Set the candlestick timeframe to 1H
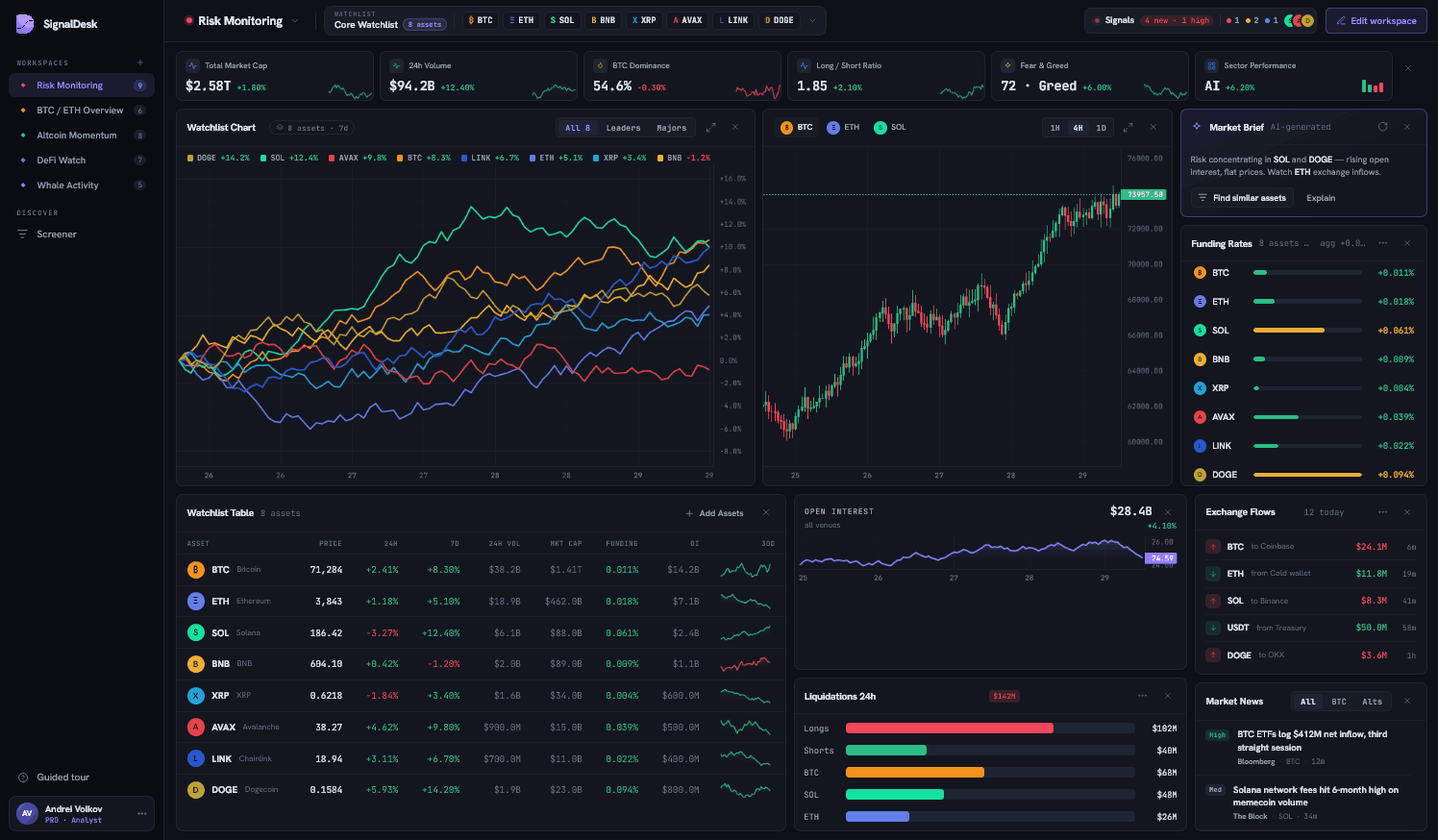Image resolution: width=1438 pixels, height=840 pixels. coord(1054,128)
